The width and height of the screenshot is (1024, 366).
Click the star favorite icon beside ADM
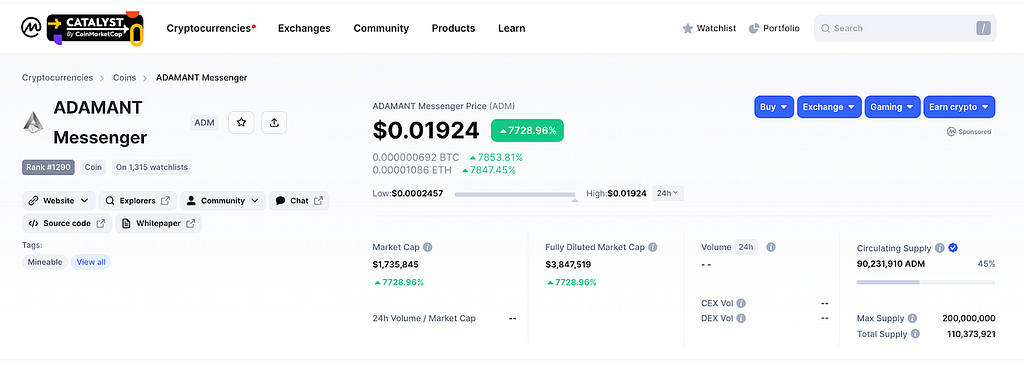(241, 122)
